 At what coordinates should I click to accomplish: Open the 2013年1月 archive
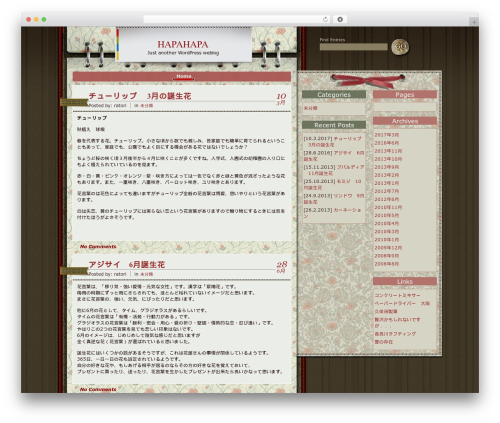coord(387,183)
